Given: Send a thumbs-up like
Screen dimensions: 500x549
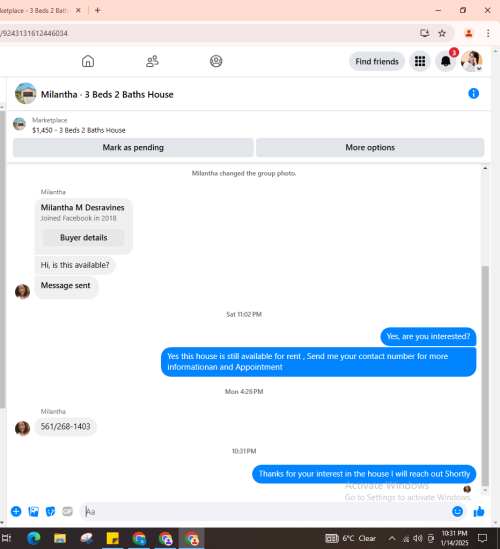Looking at the screenshot, I should click(x=479, y=512).
